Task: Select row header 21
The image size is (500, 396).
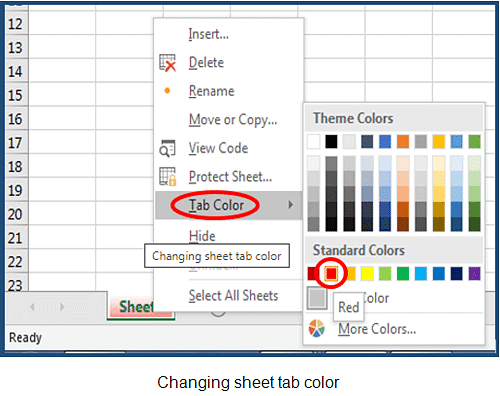Action: click(17, 238)
